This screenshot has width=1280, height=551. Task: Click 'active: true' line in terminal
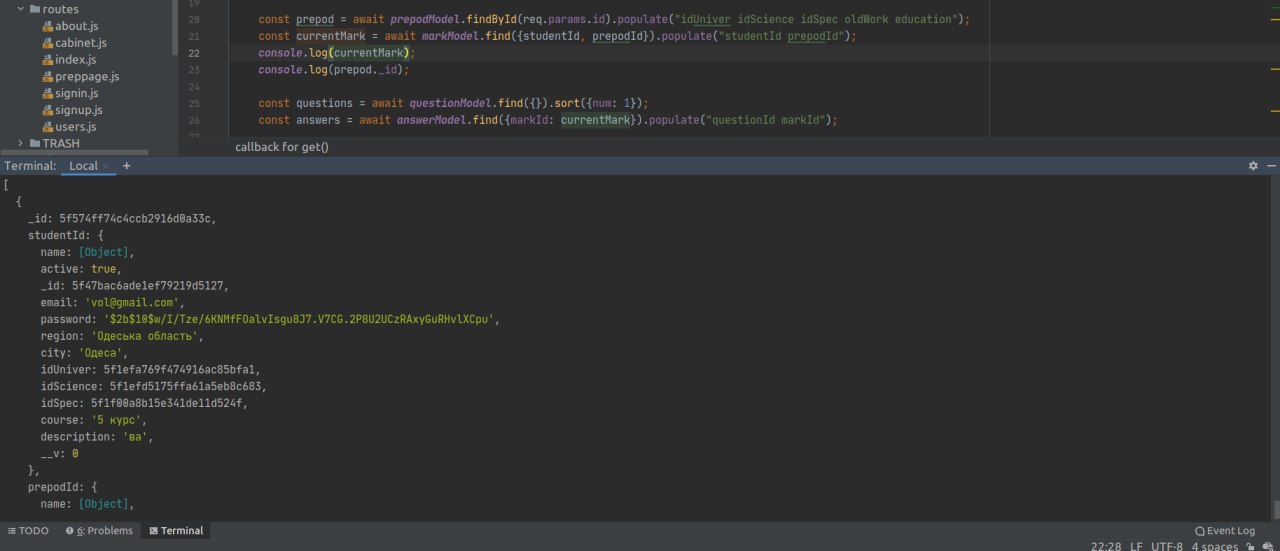point(81,269)
